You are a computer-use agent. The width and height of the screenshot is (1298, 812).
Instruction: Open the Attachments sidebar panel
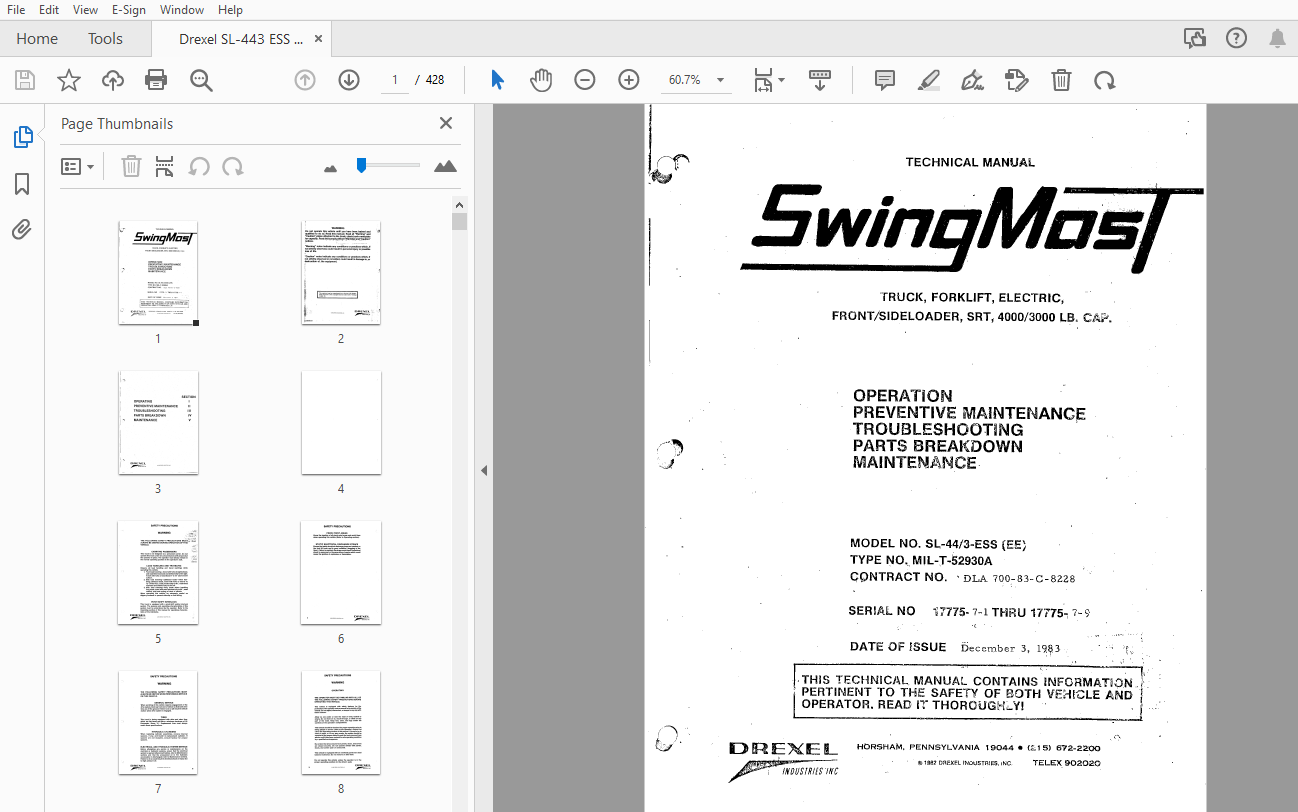point(22,230)
